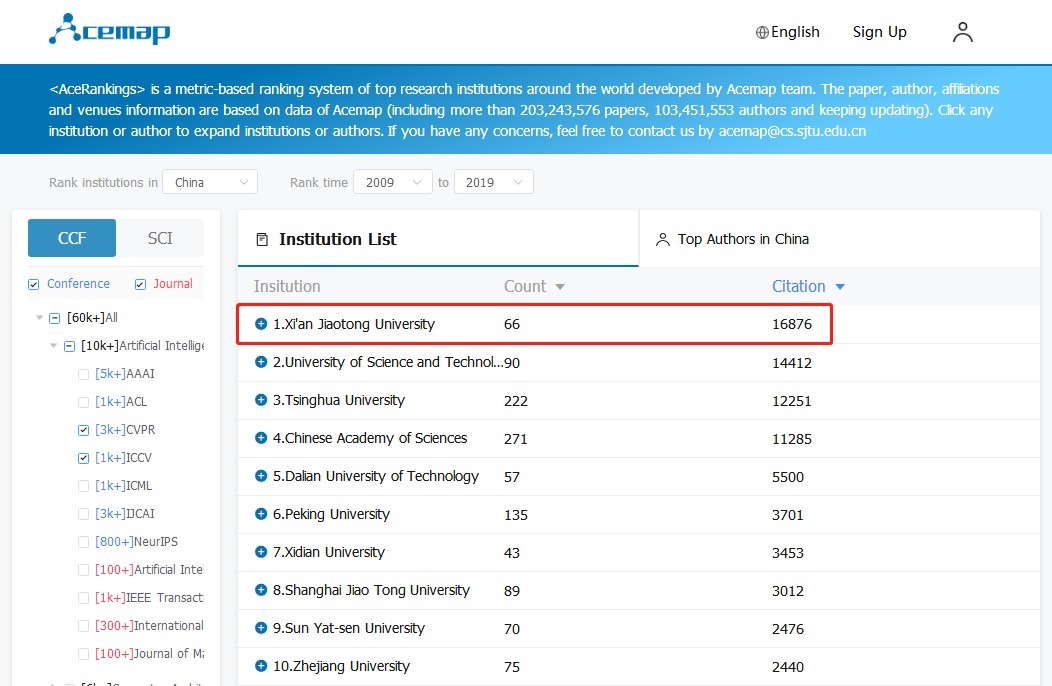The width and height of the screenshot is (1052, 686).
Task: Enable the AAAI checkbox
Action: (x=84, y=374)
